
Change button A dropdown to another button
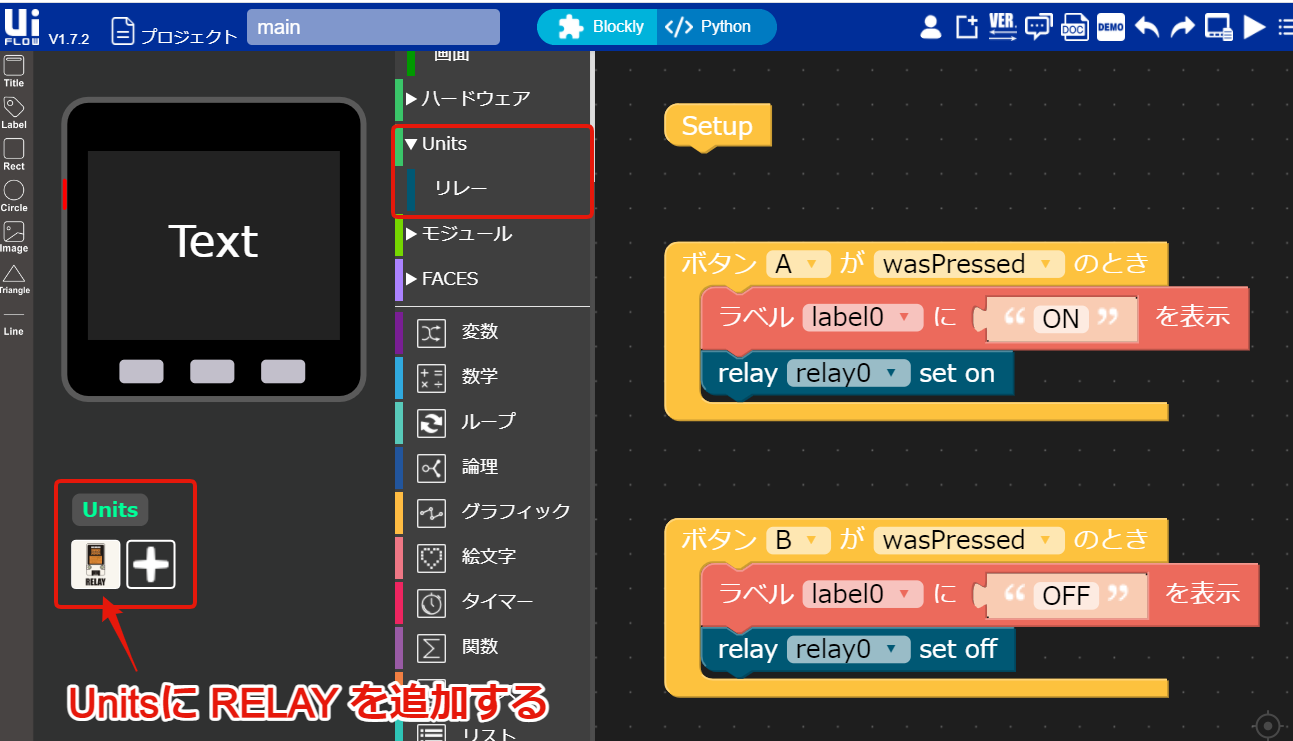click(796, 263)
